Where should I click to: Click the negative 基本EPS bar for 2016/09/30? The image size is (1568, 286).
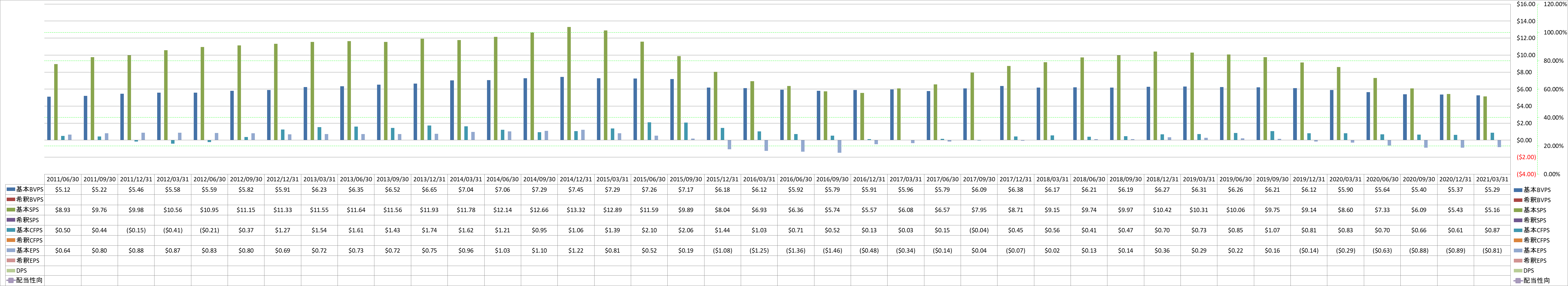click(840, 146)
